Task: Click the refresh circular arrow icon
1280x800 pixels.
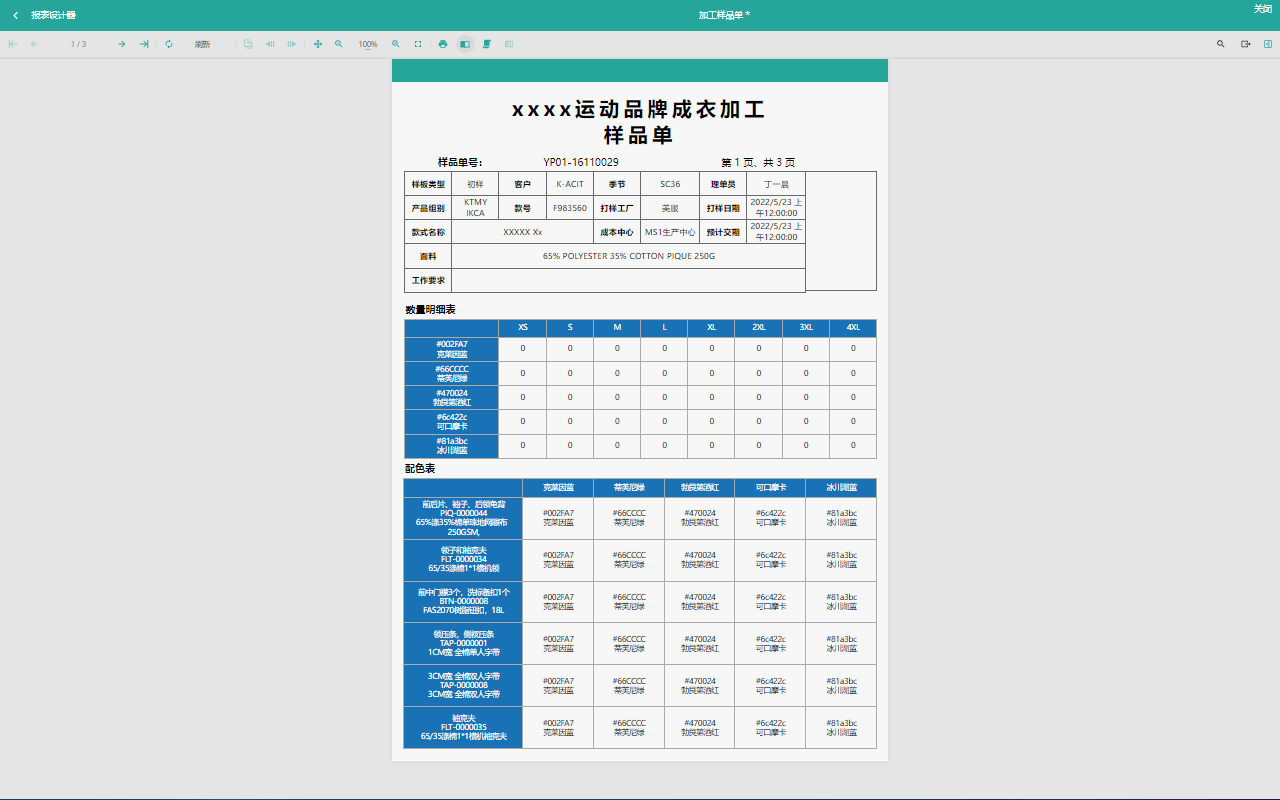Action: pos(169,44)
